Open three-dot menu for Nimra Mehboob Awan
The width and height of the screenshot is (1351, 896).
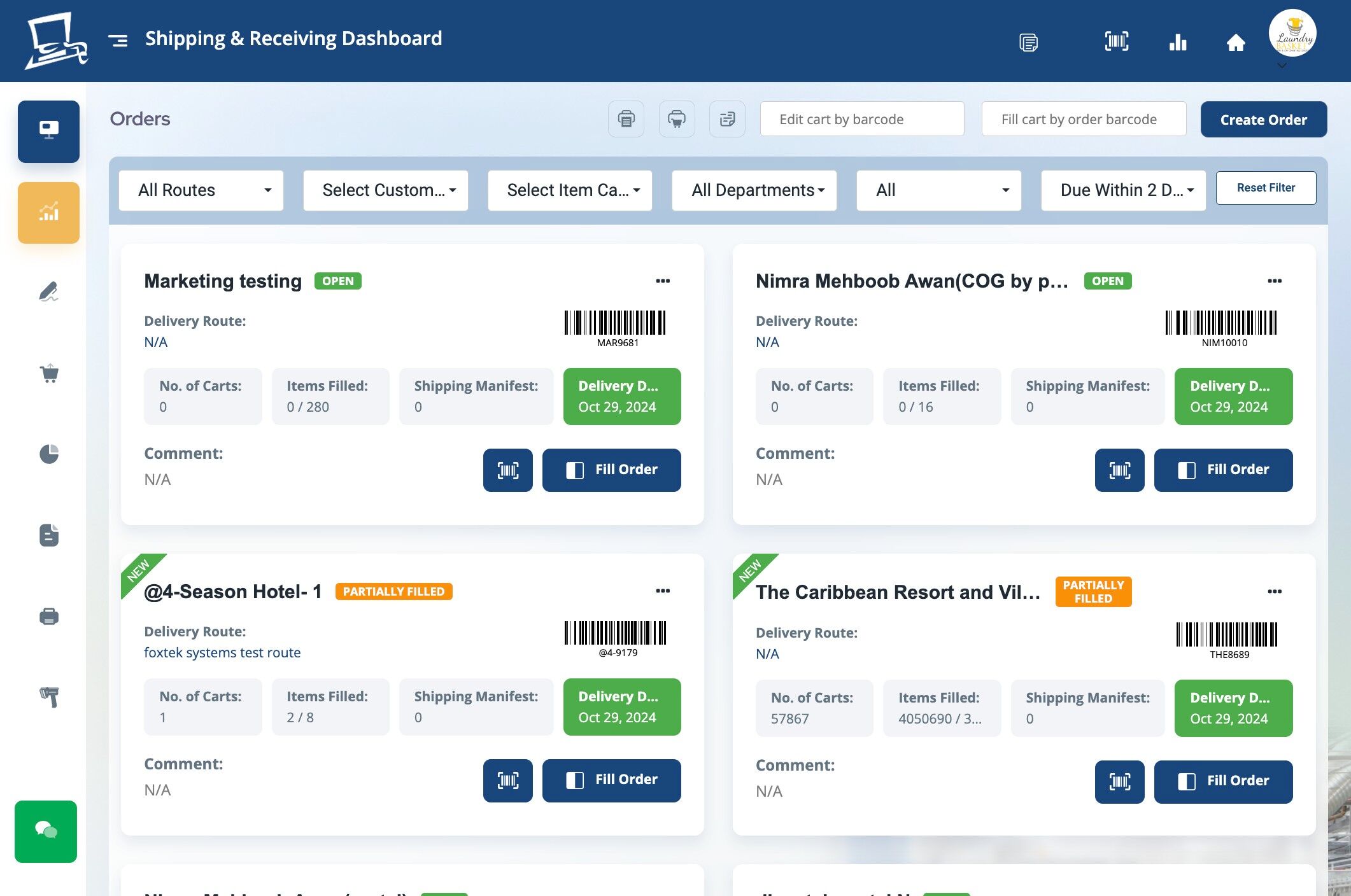(x=1274, y=281)
